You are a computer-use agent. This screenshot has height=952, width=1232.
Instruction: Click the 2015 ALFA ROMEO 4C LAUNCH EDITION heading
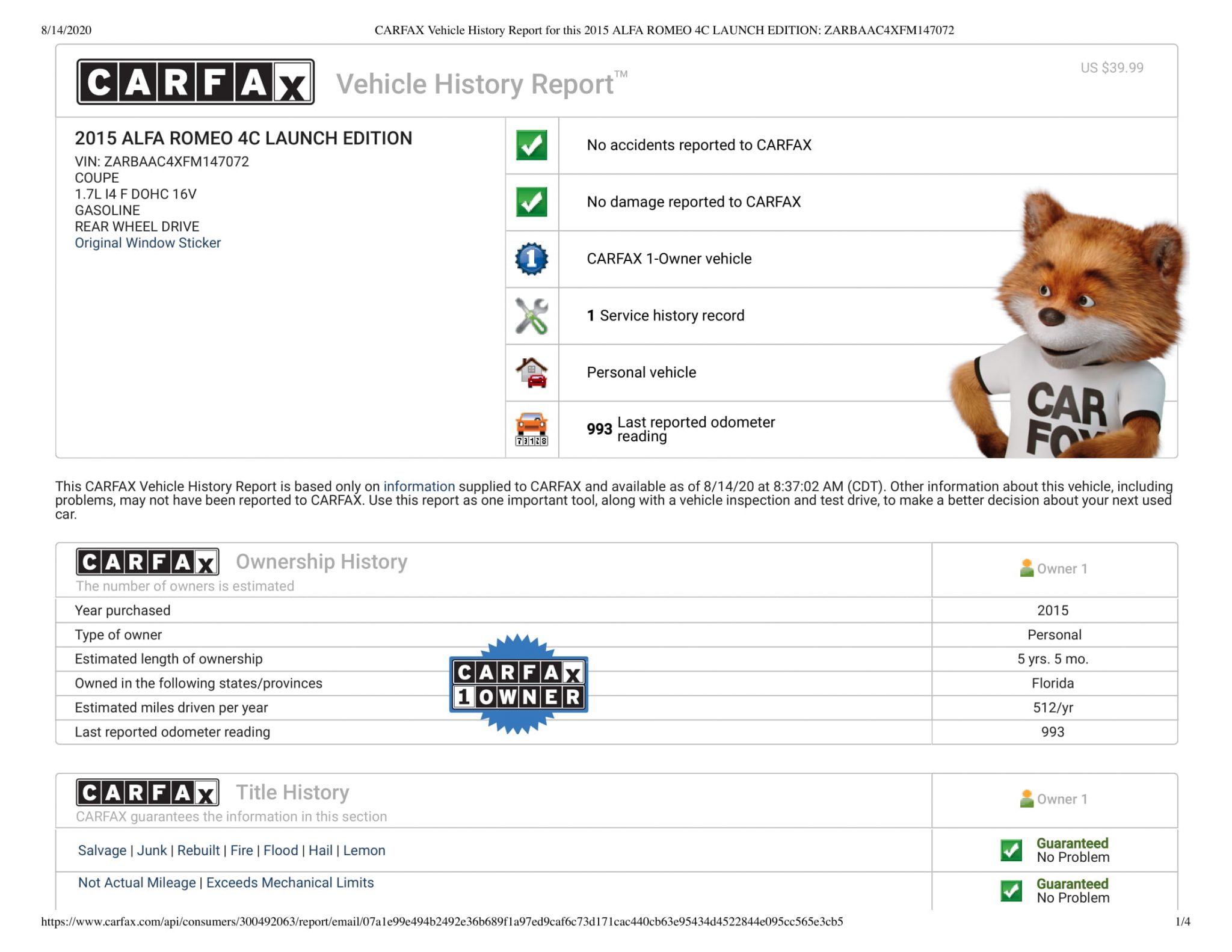pos(244,138)
